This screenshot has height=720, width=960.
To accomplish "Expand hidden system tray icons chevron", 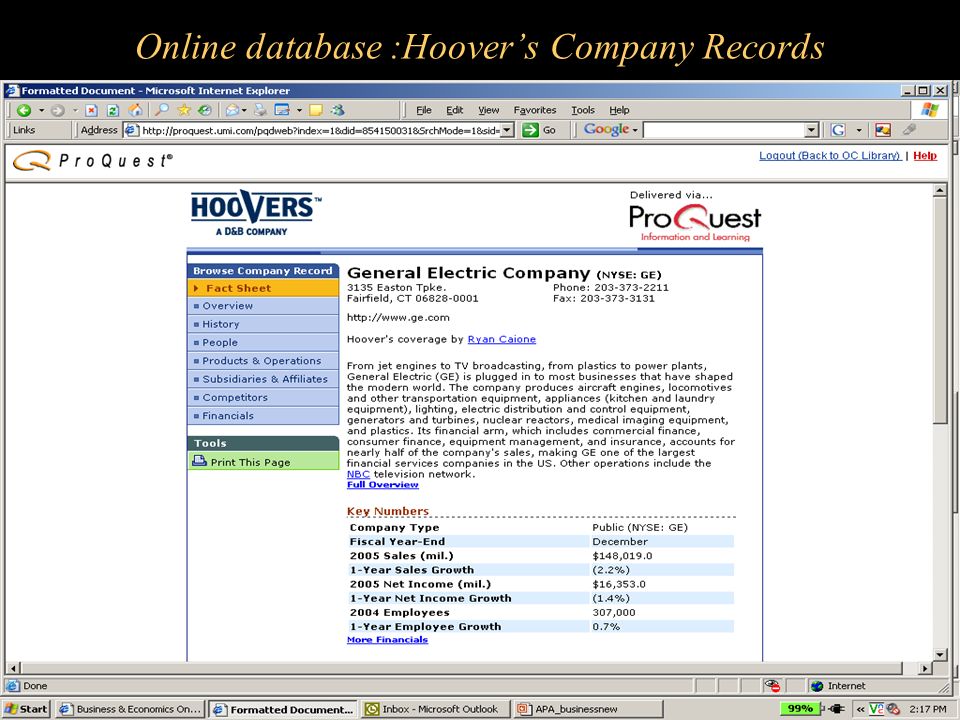I will 861,709.
